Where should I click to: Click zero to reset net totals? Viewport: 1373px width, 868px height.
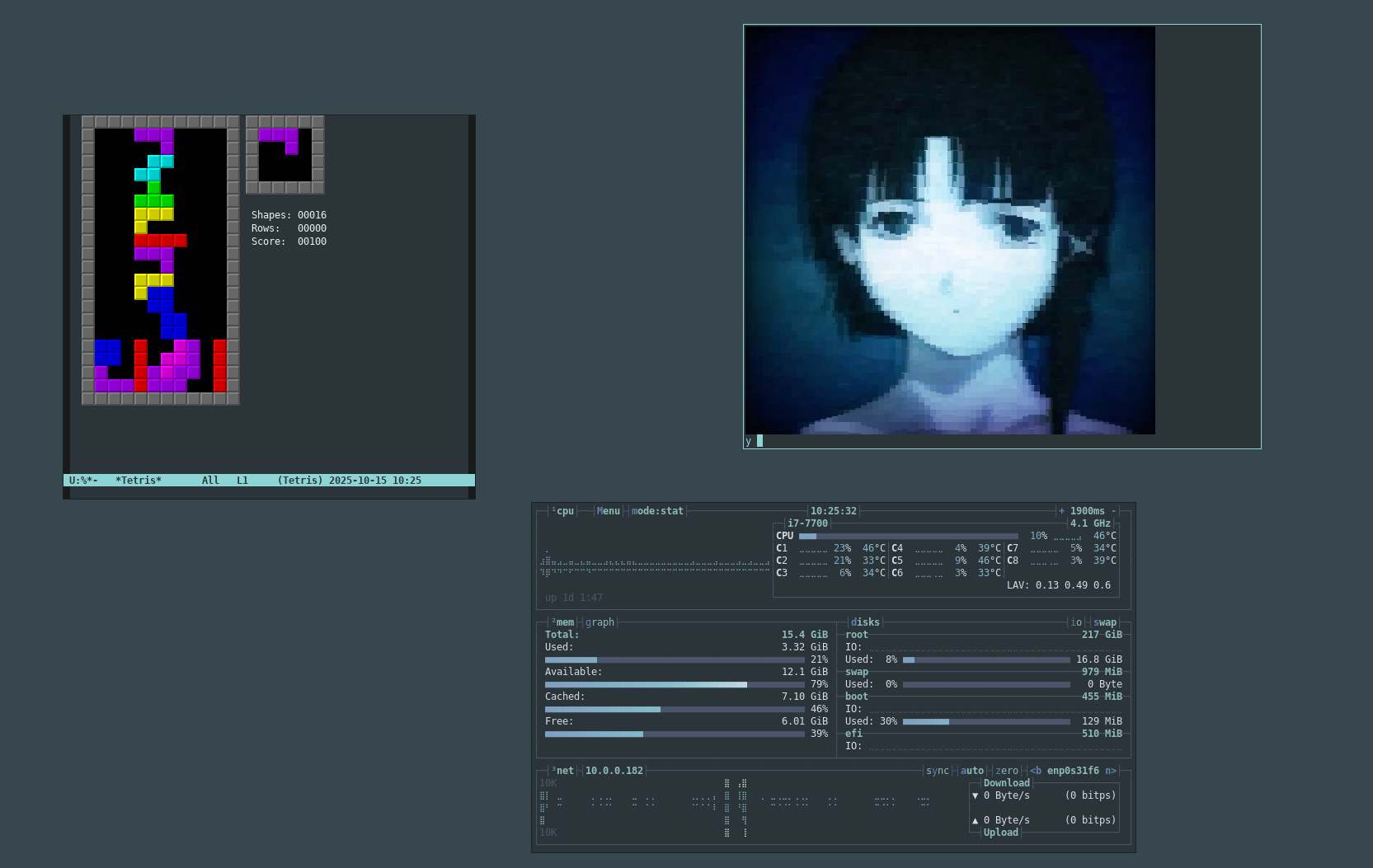point(1007,771)
